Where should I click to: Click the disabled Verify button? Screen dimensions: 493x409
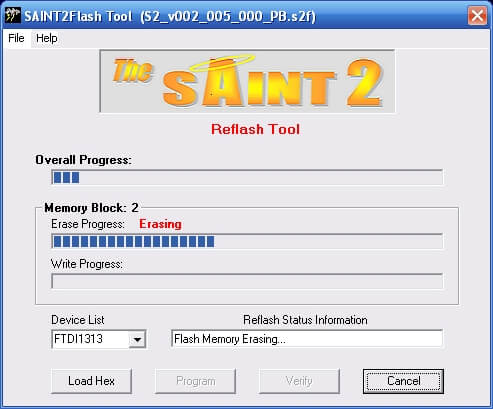299,381
